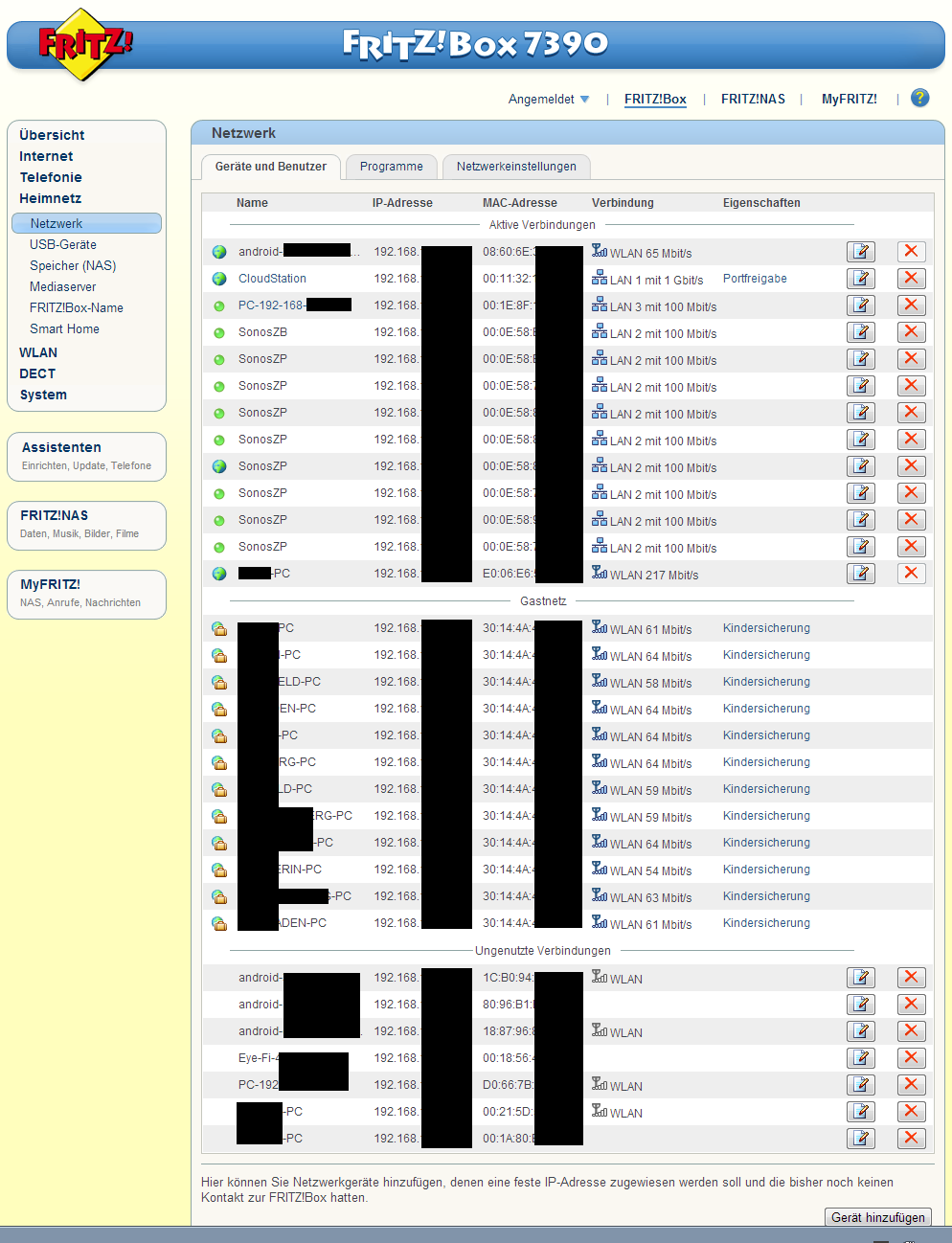The image size is (952, 1243).
Task: Open help via the question mark icon
Action: point(919,98)
